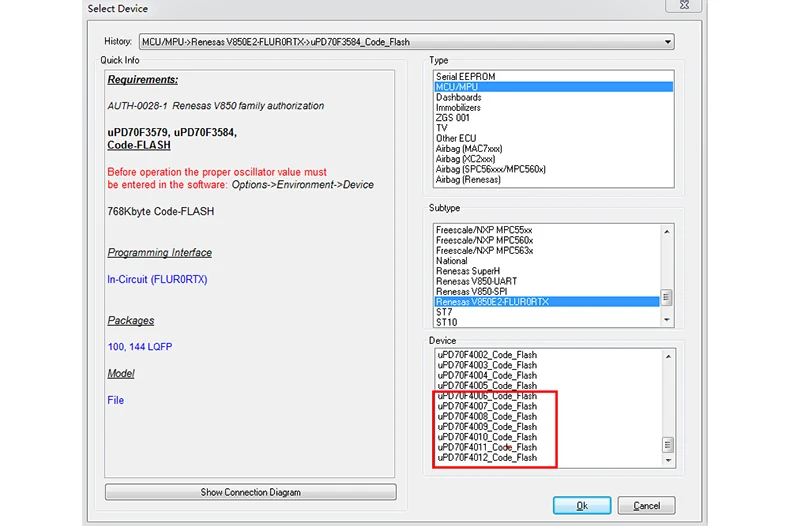This screenshot has width=790, height=526.
Task: Select uPD70F4008_Code_Flash device
Action: (x=548, y=417)
